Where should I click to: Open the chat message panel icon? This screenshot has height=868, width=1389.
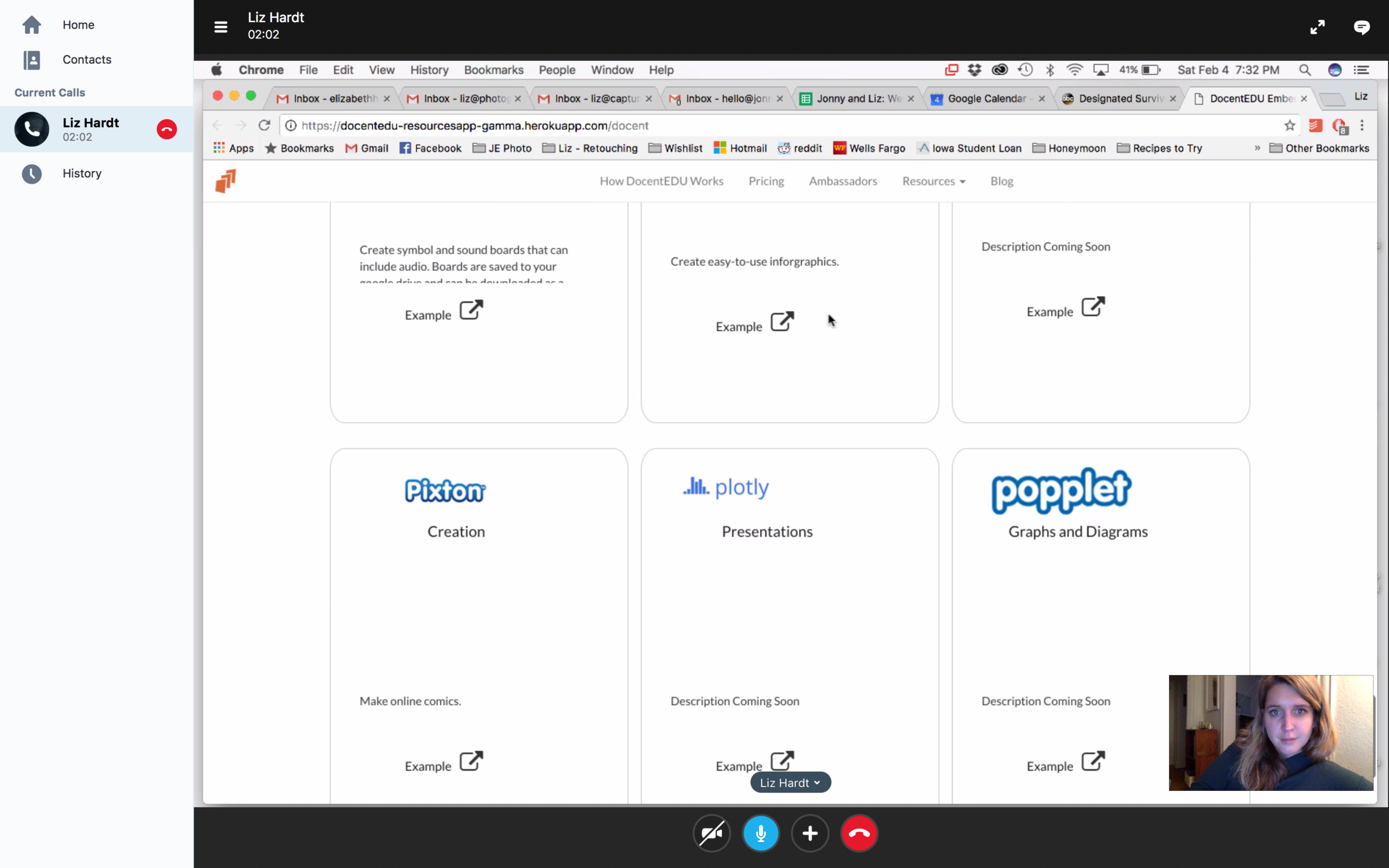coord(1361,27)
